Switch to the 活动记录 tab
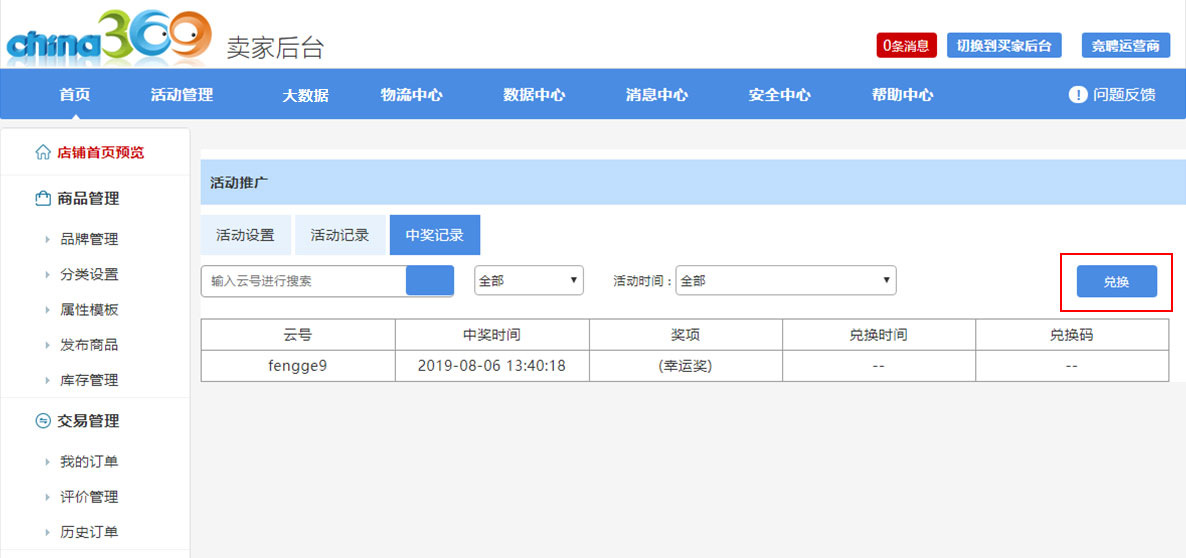This screenshot has width=1186, height=558. (x=340, y=235)
